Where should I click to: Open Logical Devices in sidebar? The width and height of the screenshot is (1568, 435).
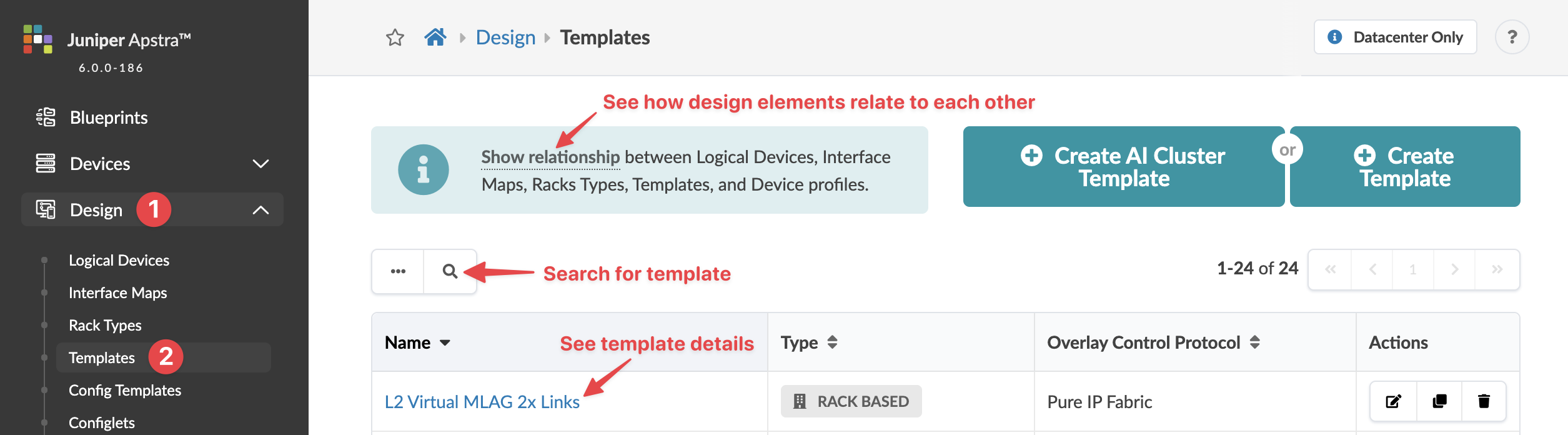coord(119,260)
